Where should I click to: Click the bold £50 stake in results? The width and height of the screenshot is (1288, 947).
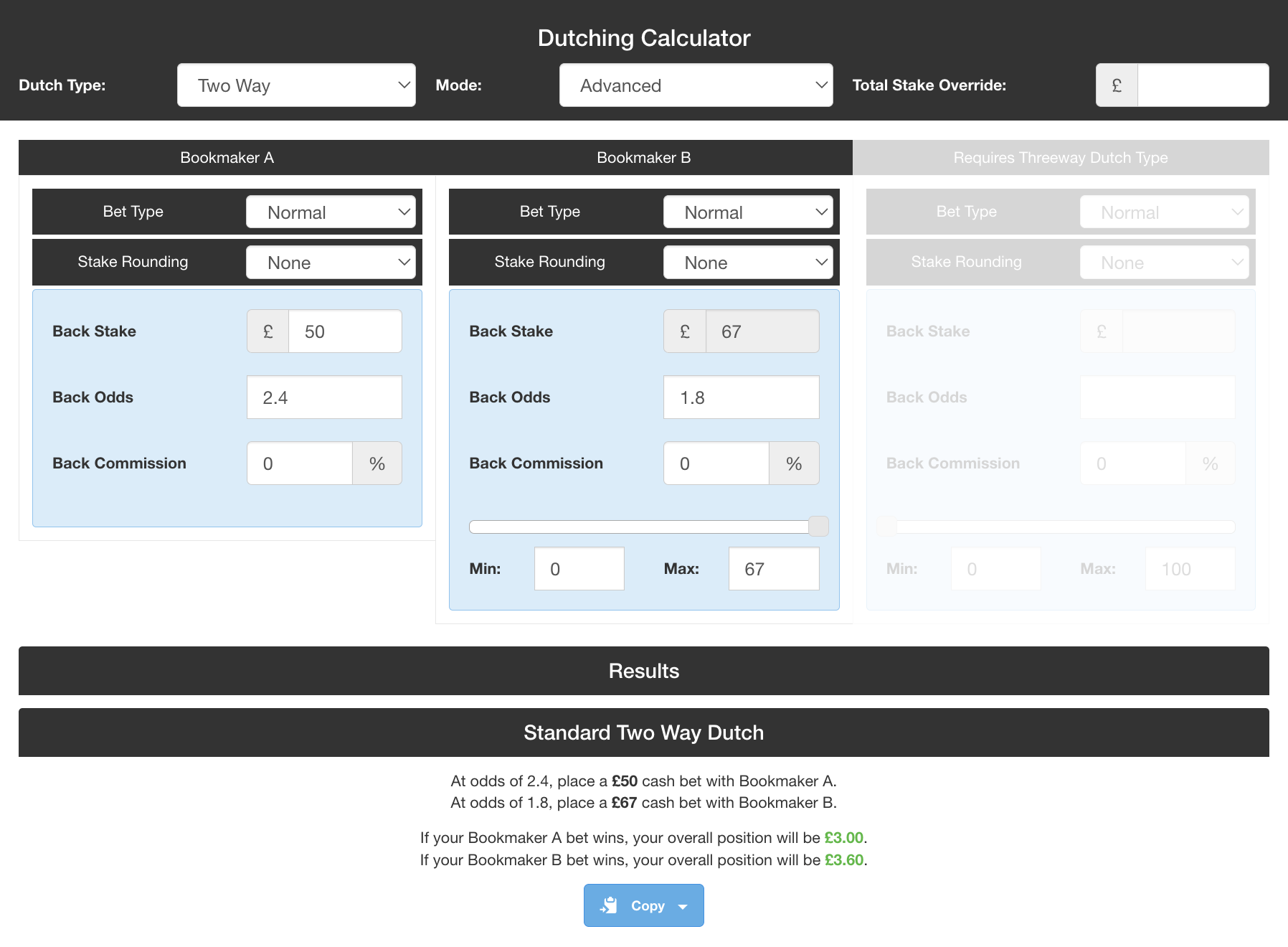(x=625, y=781)
